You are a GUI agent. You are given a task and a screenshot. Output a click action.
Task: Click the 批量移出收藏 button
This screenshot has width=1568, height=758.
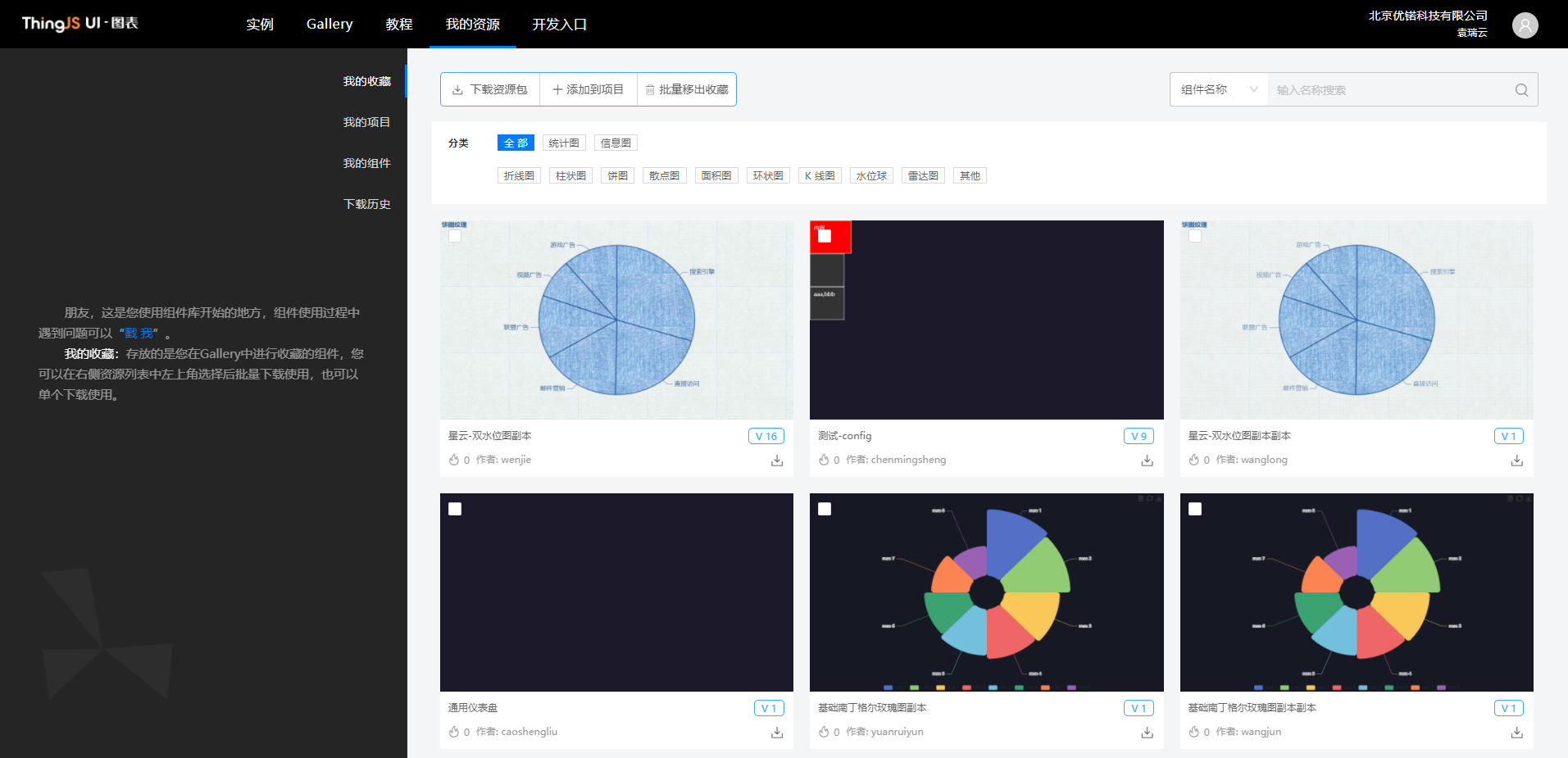pos(687,89)
